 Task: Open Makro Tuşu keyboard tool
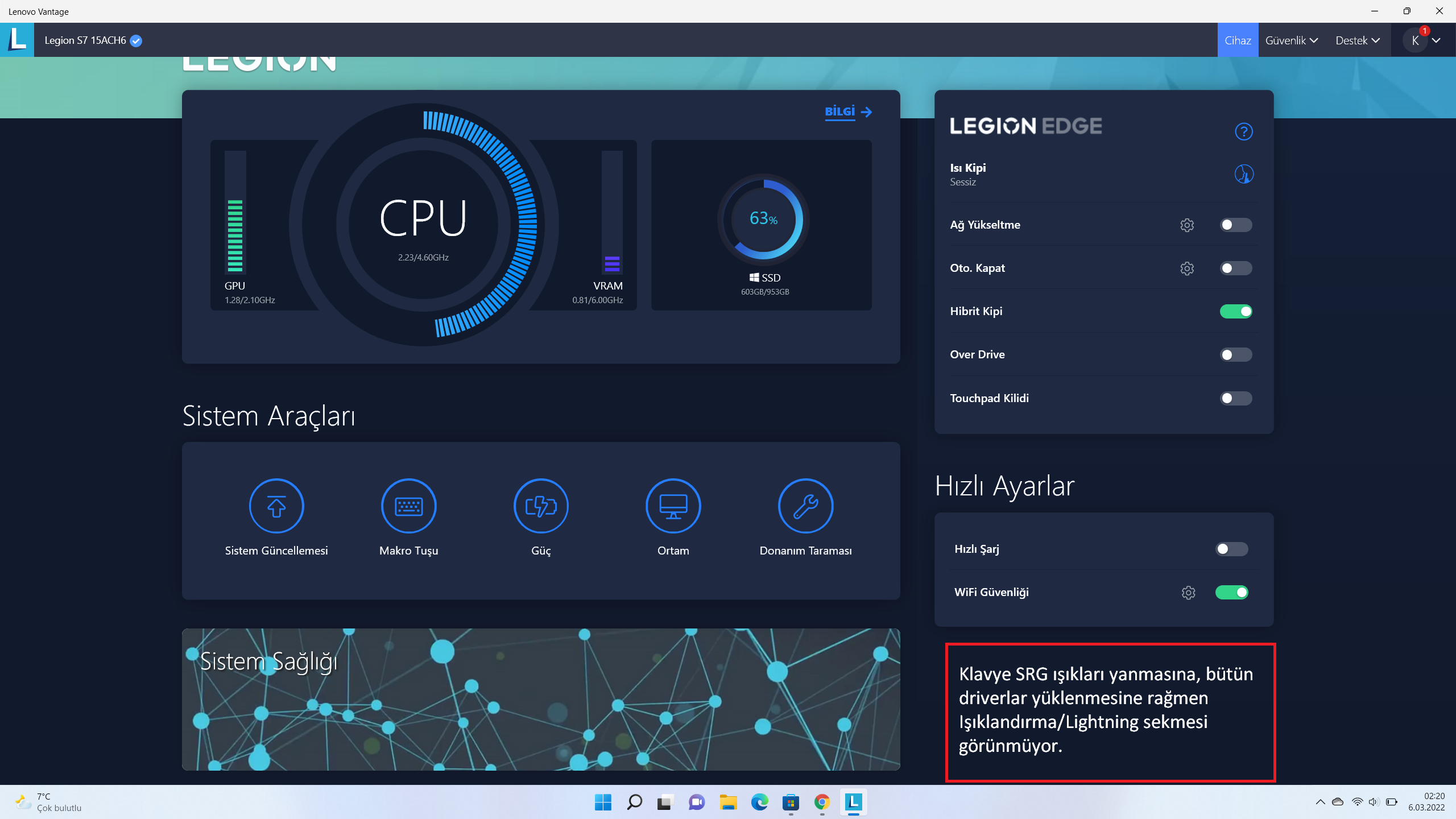point(408,518)
